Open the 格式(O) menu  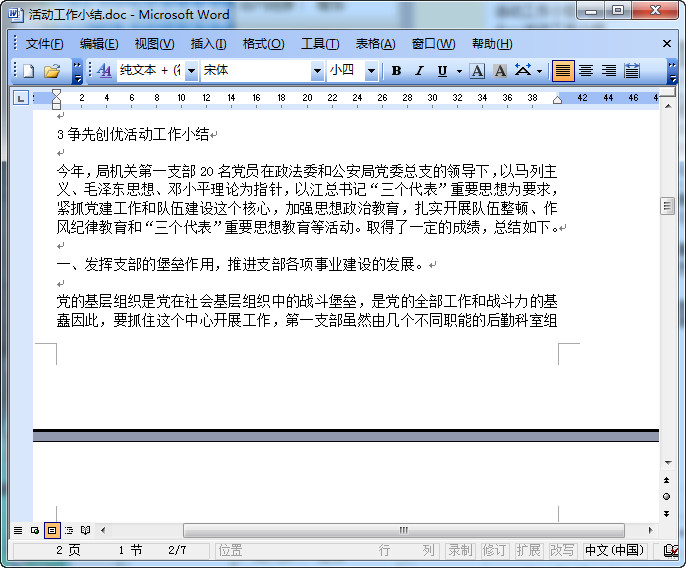[263, 44]
